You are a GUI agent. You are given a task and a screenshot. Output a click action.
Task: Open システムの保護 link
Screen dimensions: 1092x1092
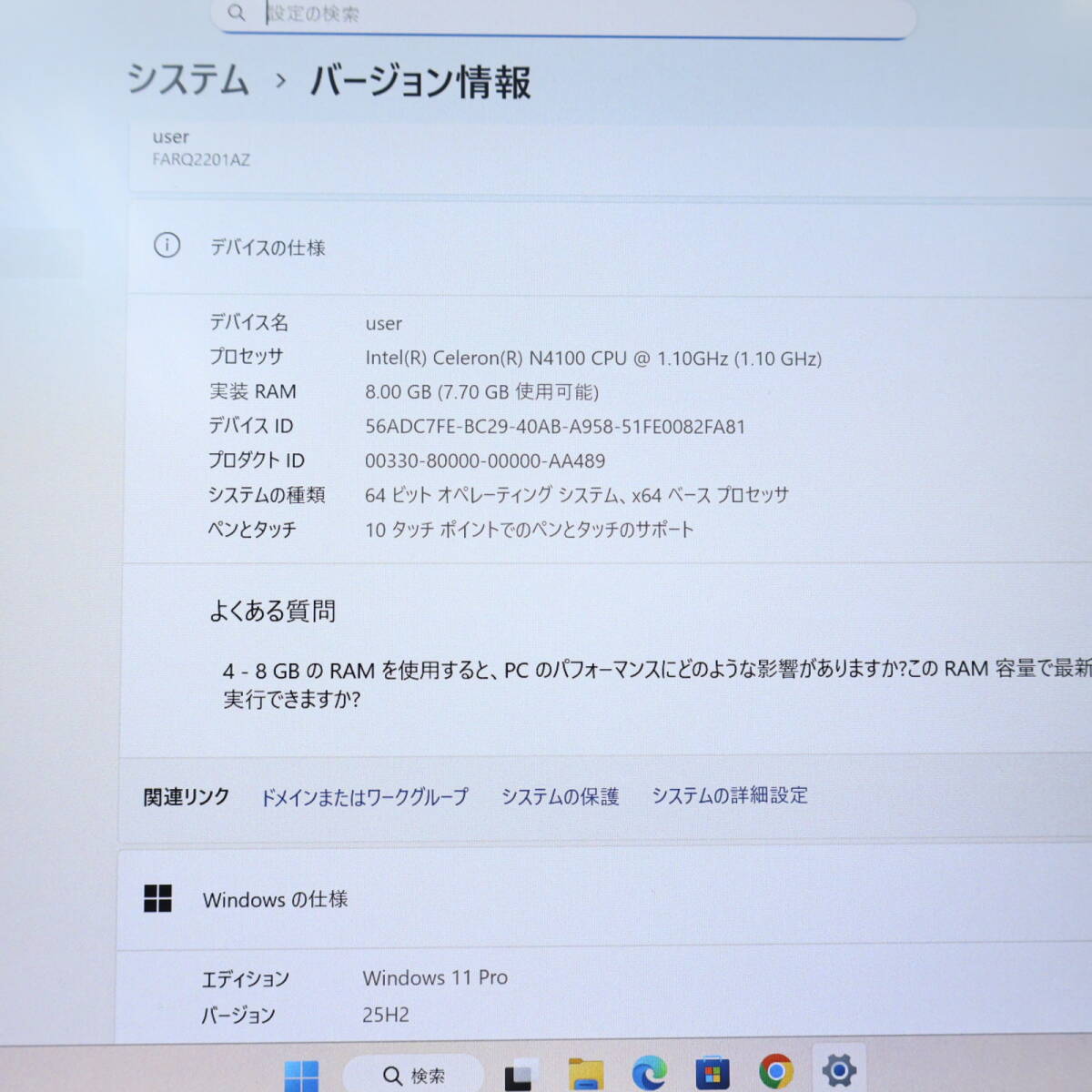[x=560, y=796]
